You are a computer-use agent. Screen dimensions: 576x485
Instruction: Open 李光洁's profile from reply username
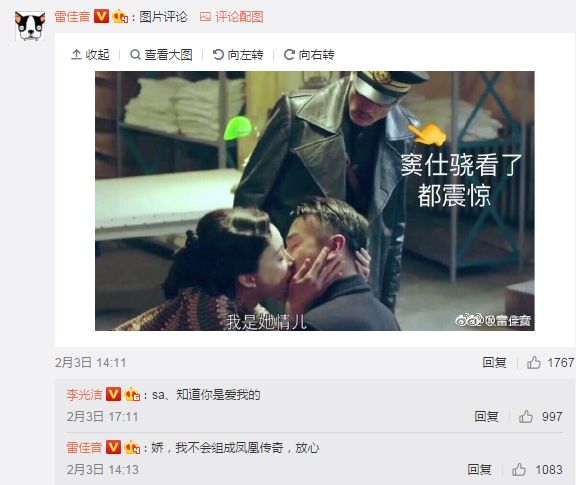coord(84,395)
